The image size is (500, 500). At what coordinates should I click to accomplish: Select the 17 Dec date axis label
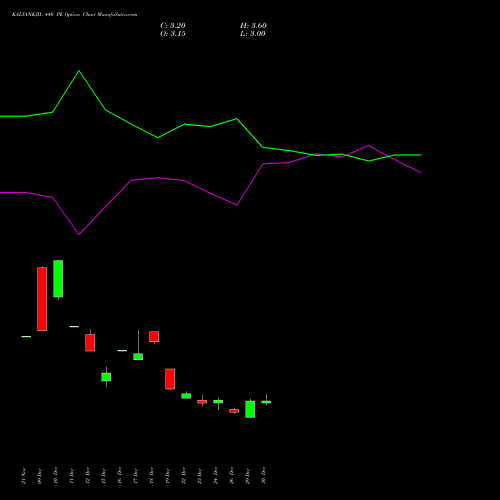136,476
